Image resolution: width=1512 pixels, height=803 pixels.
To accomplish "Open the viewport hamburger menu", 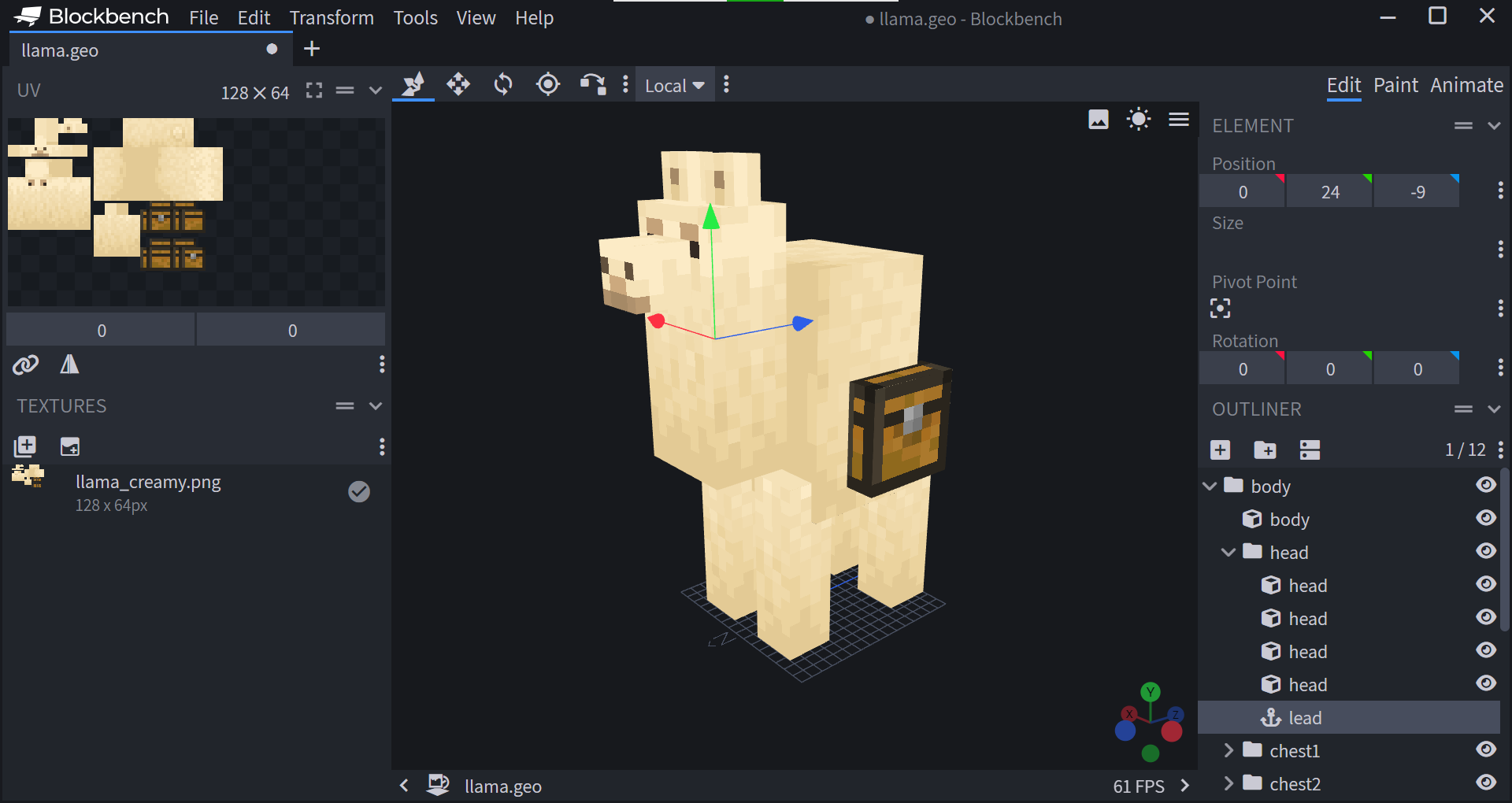I will pos(1179,120).
